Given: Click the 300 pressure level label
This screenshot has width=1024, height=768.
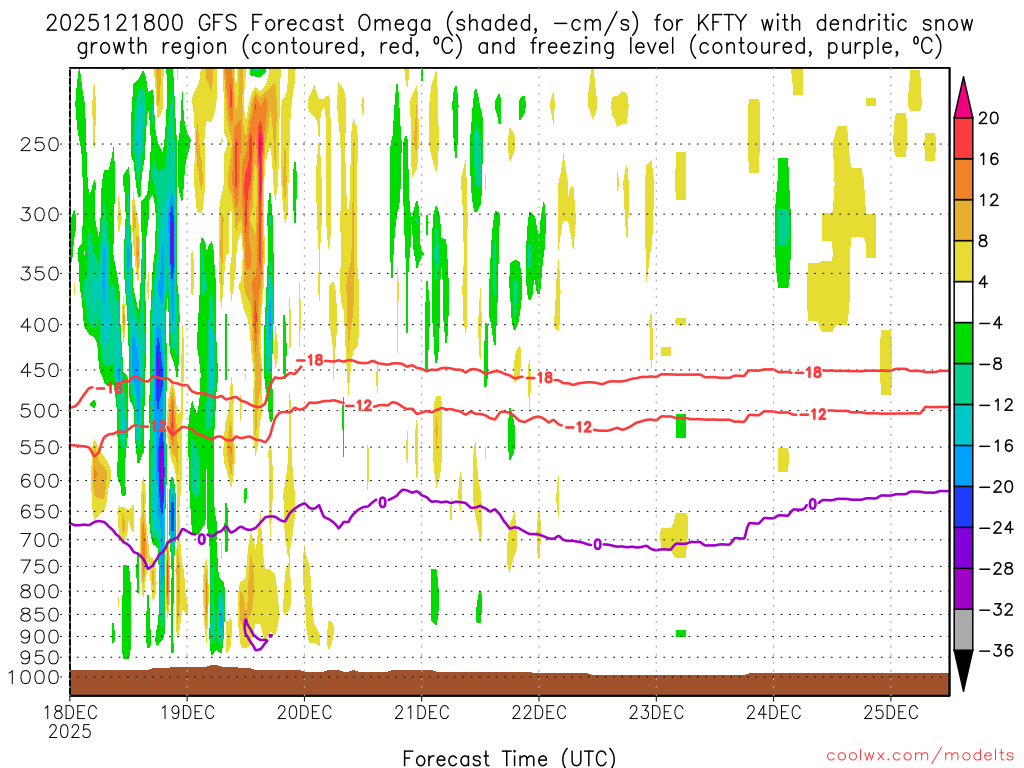Looking at the screenshot, I should 40,214.
